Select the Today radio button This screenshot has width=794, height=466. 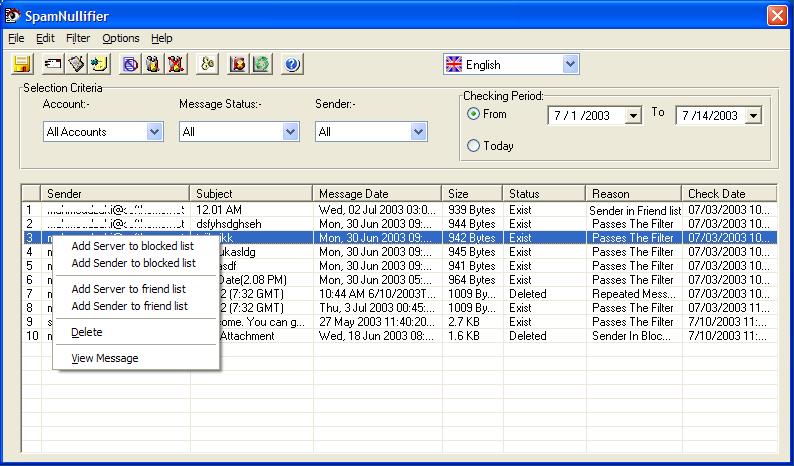[473, 146]
